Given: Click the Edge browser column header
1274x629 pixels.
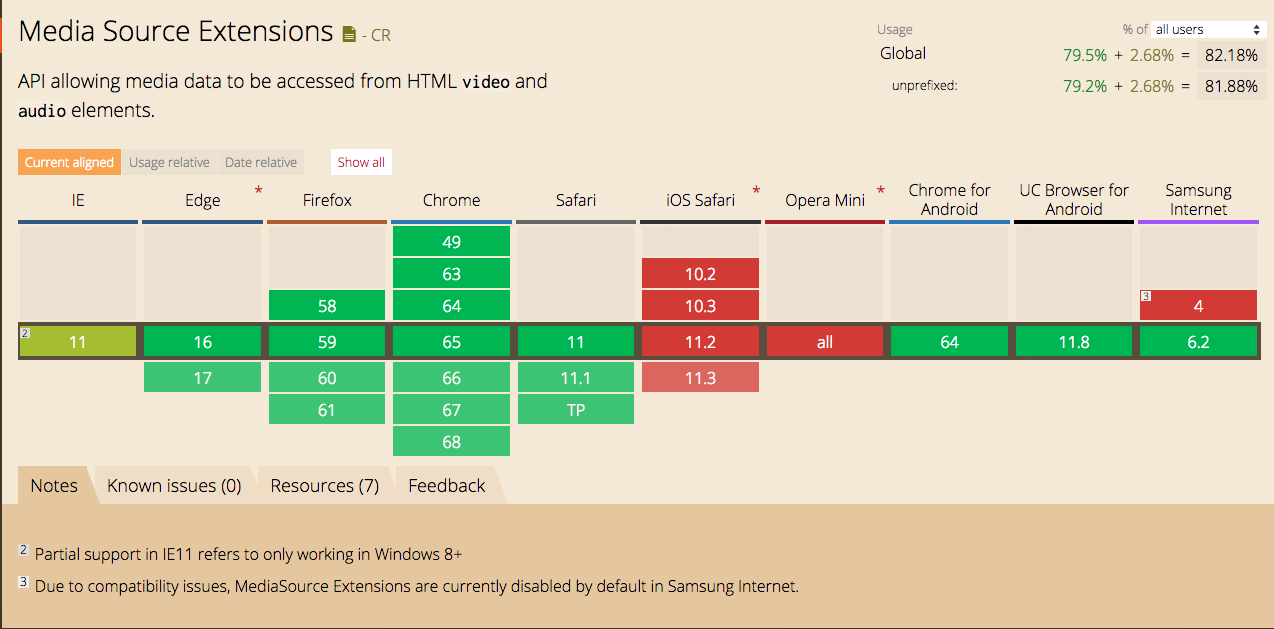Looking at the screenshot, I should [x=202, y=200].
